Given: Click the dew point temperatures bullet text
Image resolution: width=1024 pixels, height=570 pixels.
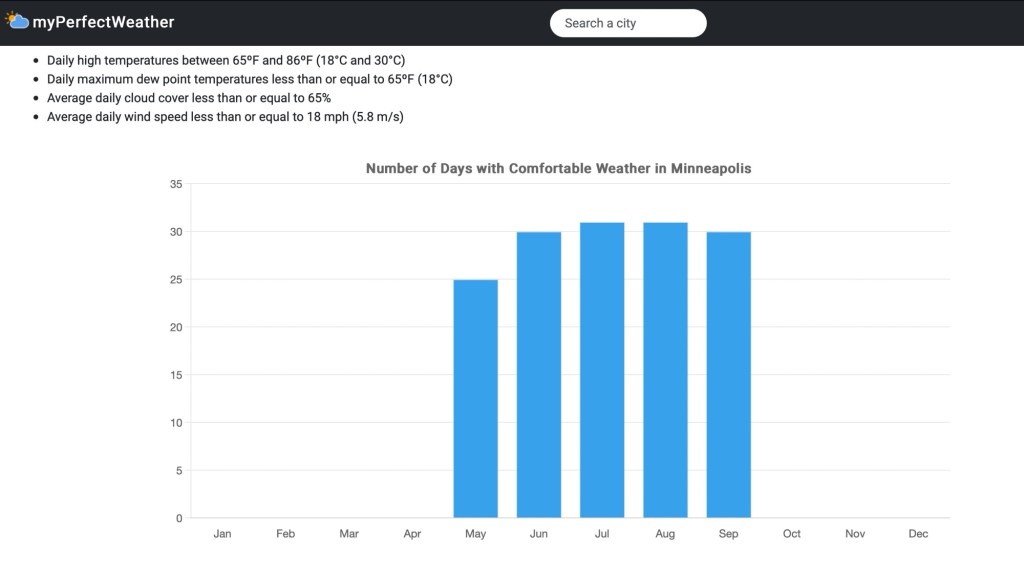Looking at the screenshot, I should (249, 79).
